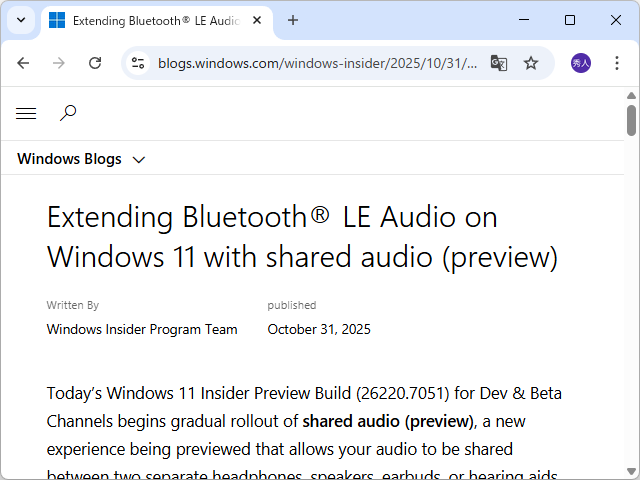Expand the Windows Blogs chevron

coord(139,159)
